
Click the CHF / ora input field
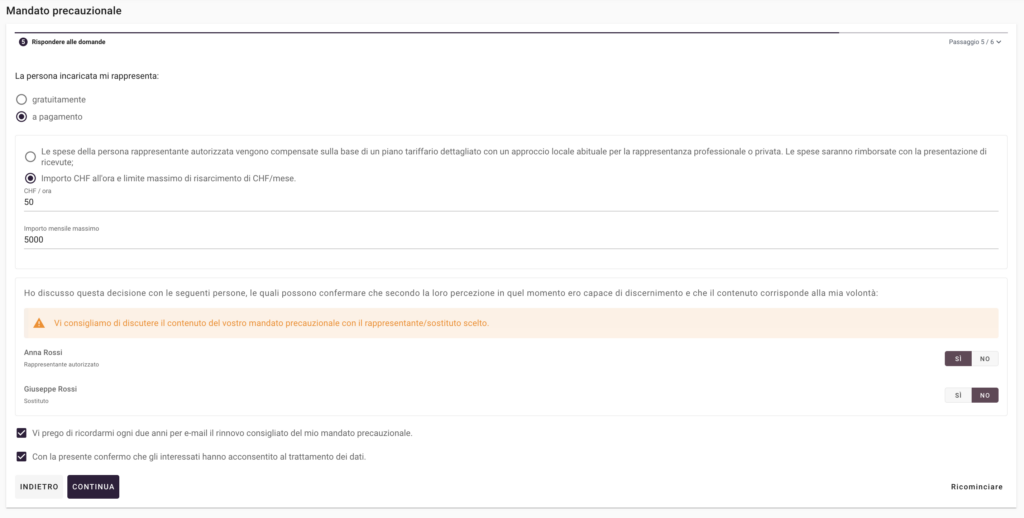tap(510, 202)
